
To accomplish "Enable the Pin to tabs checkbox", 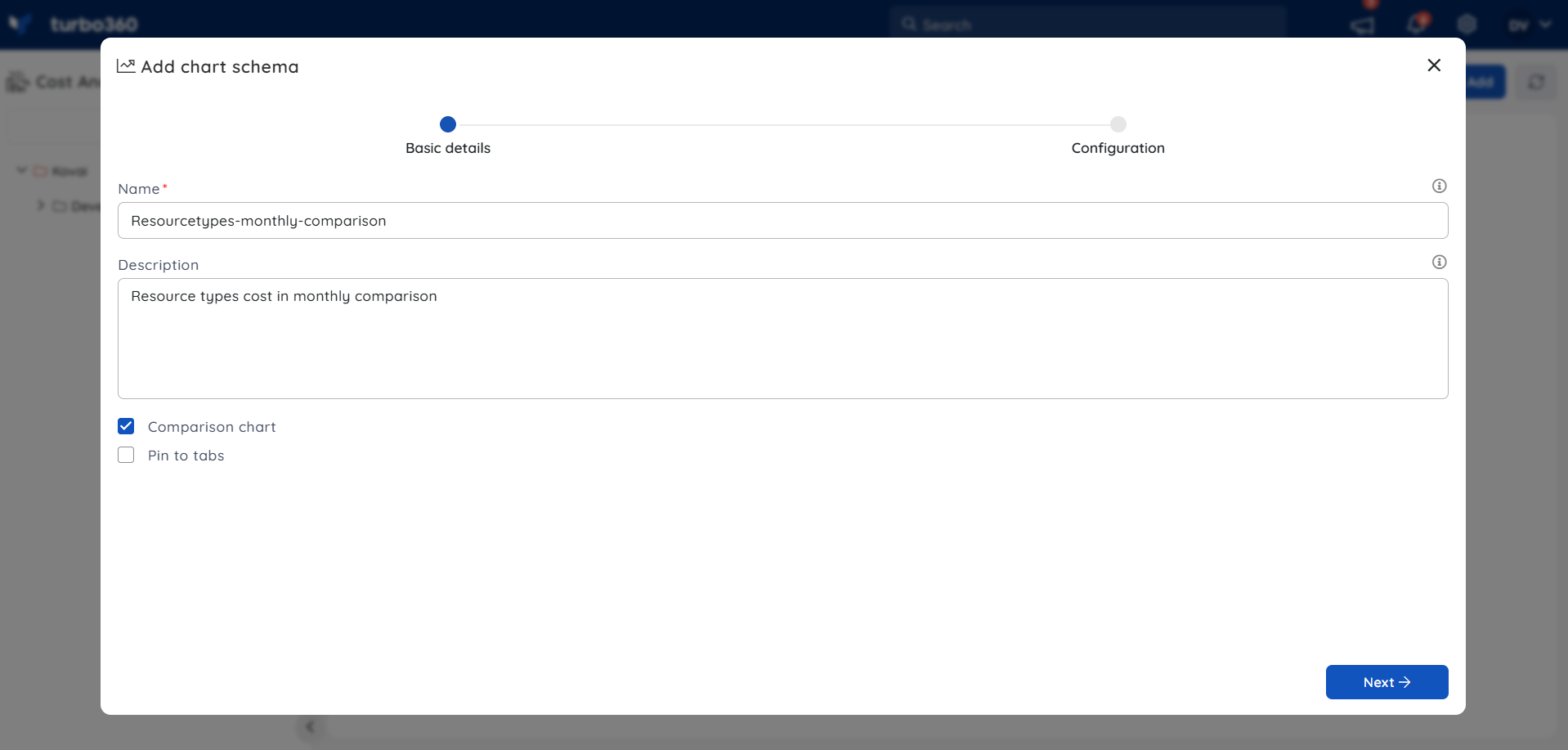I will (x=126, y=455).
